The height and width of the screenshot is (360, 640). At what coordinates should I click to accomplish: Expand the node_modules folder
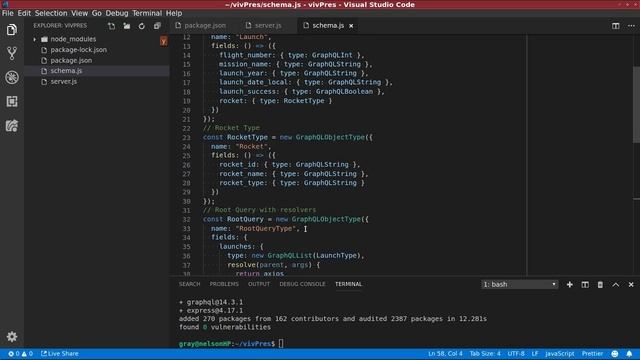[x=35, y=39]
